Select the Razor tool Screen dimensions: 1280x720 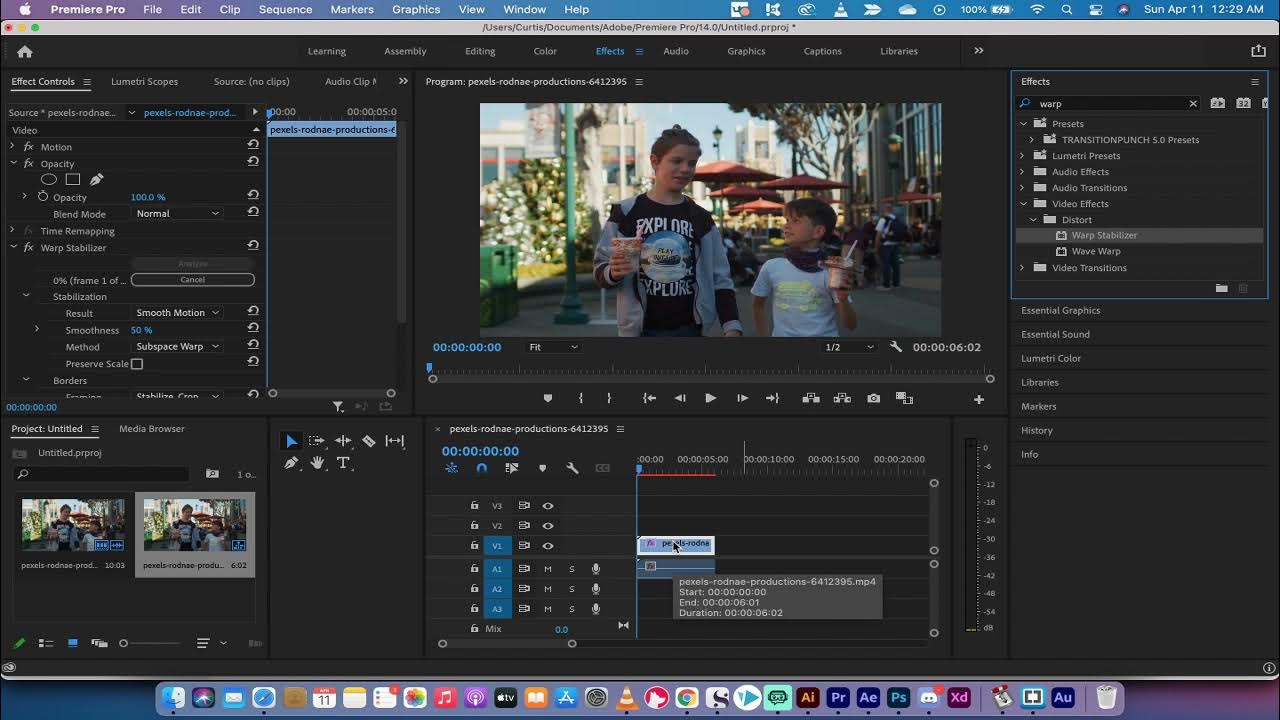point(369,441)
